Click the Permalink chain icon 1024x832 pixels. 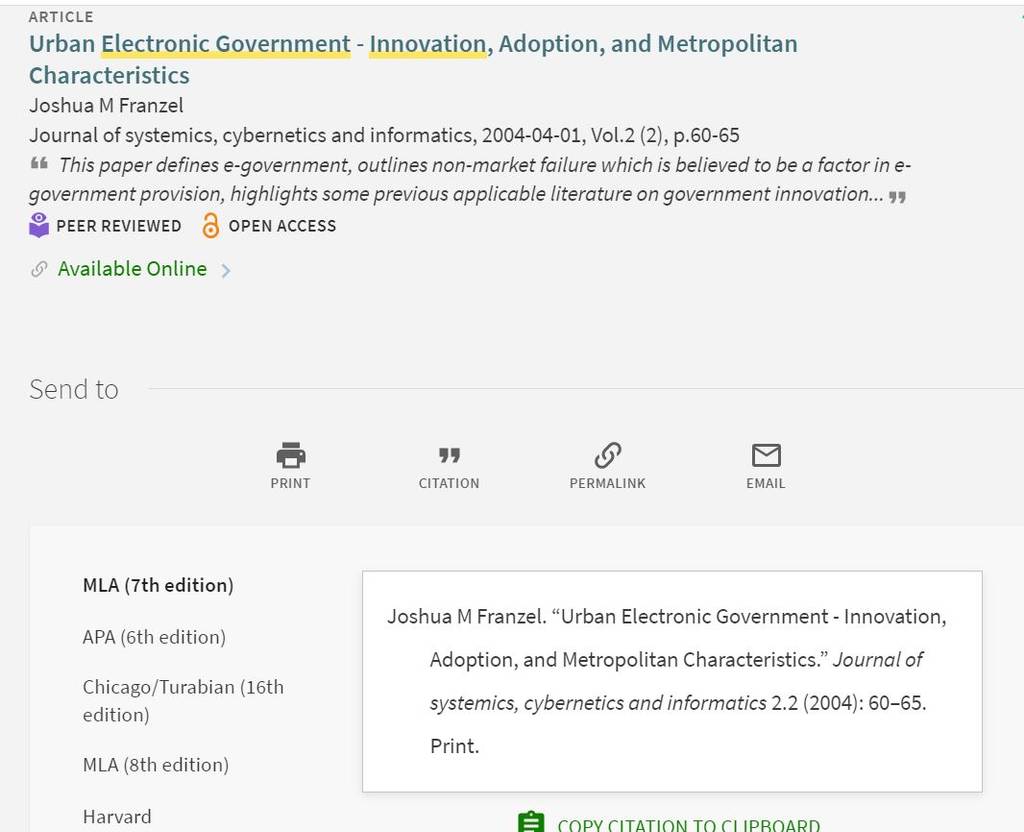point(607,455)
